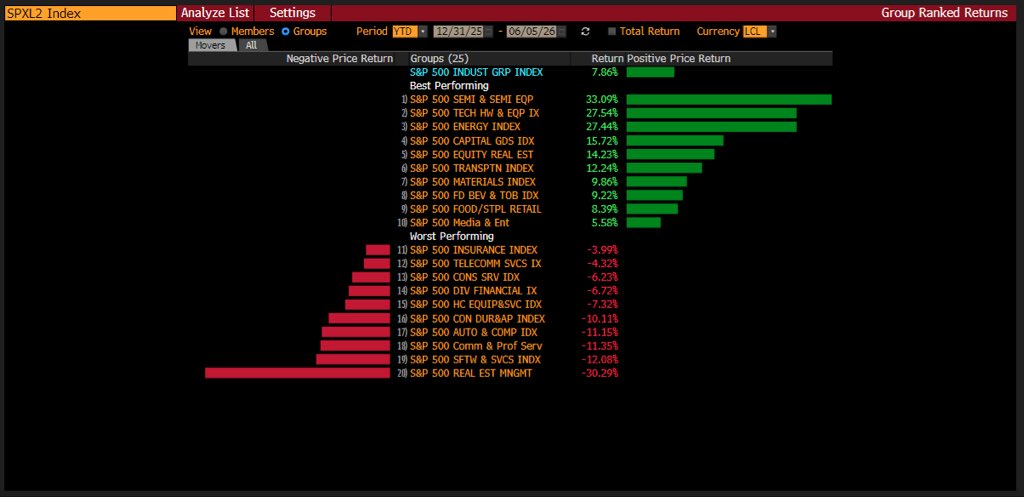Viewport: 1024px width, 497px height.
Task: Select S&P 500 TELECOMM SVCS IX row
Action: coord(475,264)
